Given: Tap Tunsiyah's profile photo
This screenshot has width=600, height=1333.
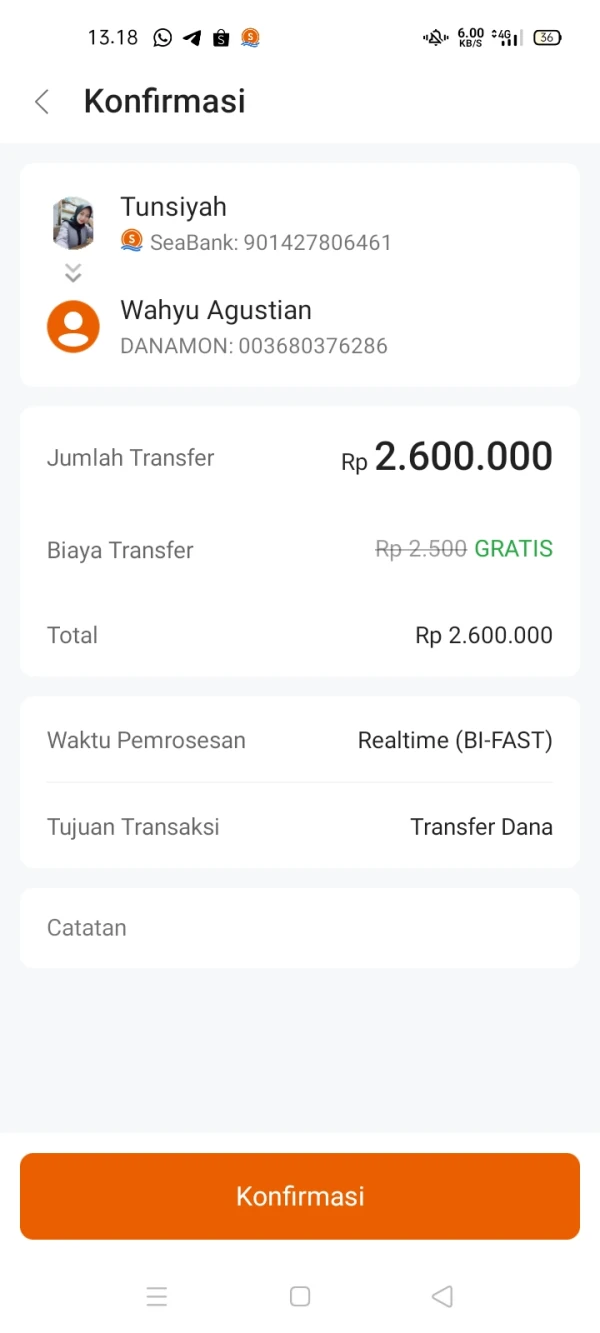Looking at the screenshot, I should click(73, 223).
